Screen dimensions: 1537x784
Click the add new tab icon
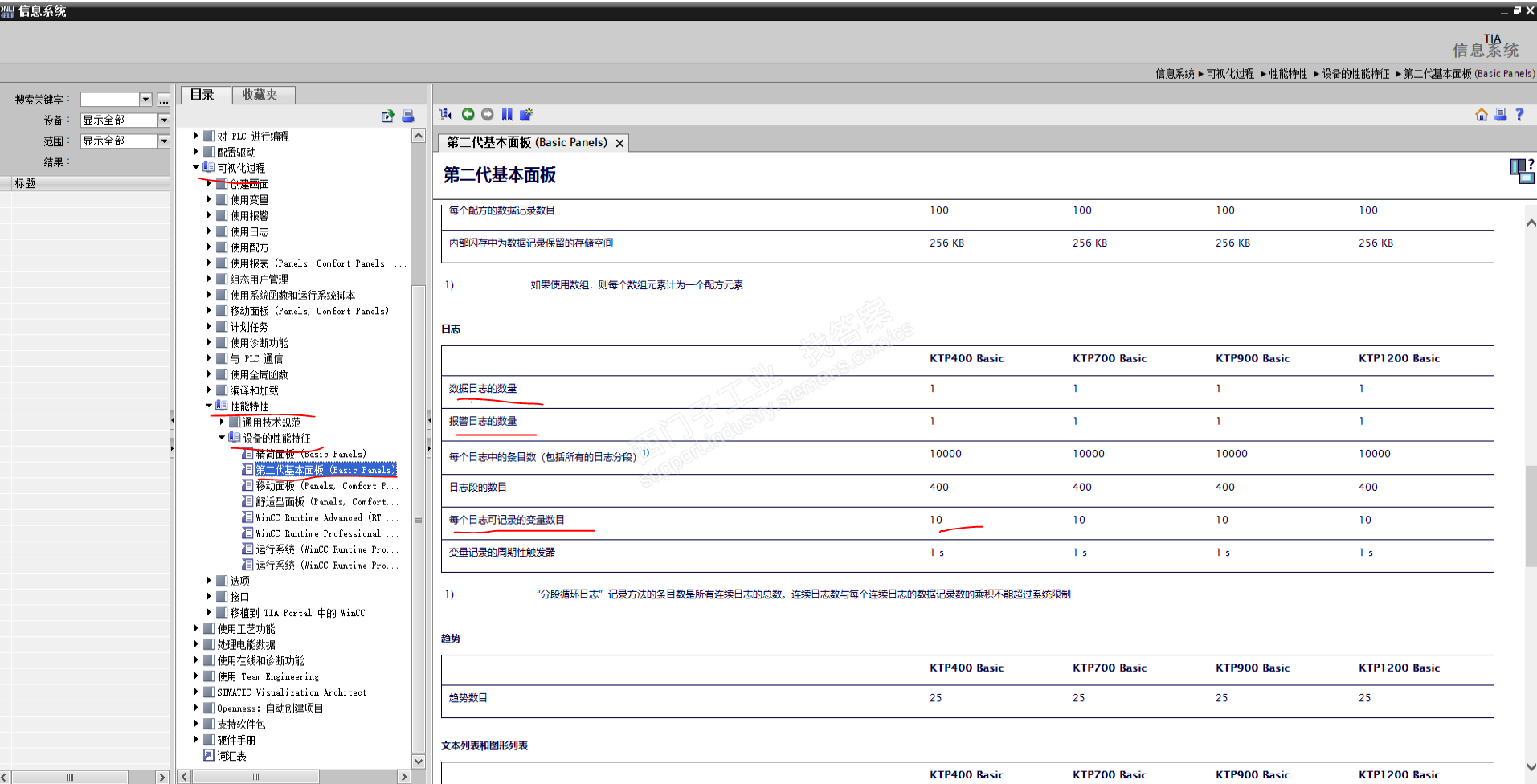tap(526, 114)
